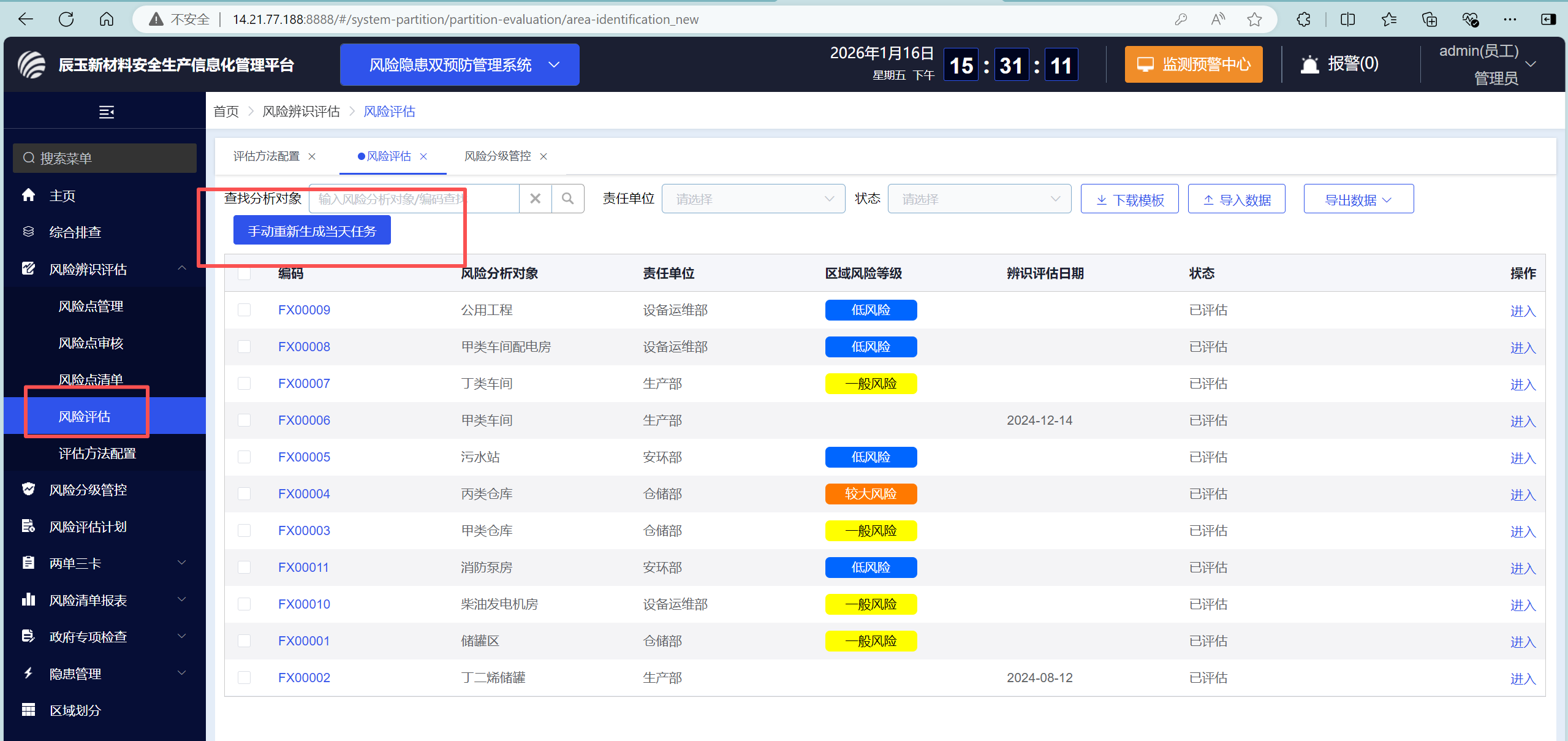Check the row FX00011 checkbox
Viewport: 1568px width, 741px height.
pos(244,568)
